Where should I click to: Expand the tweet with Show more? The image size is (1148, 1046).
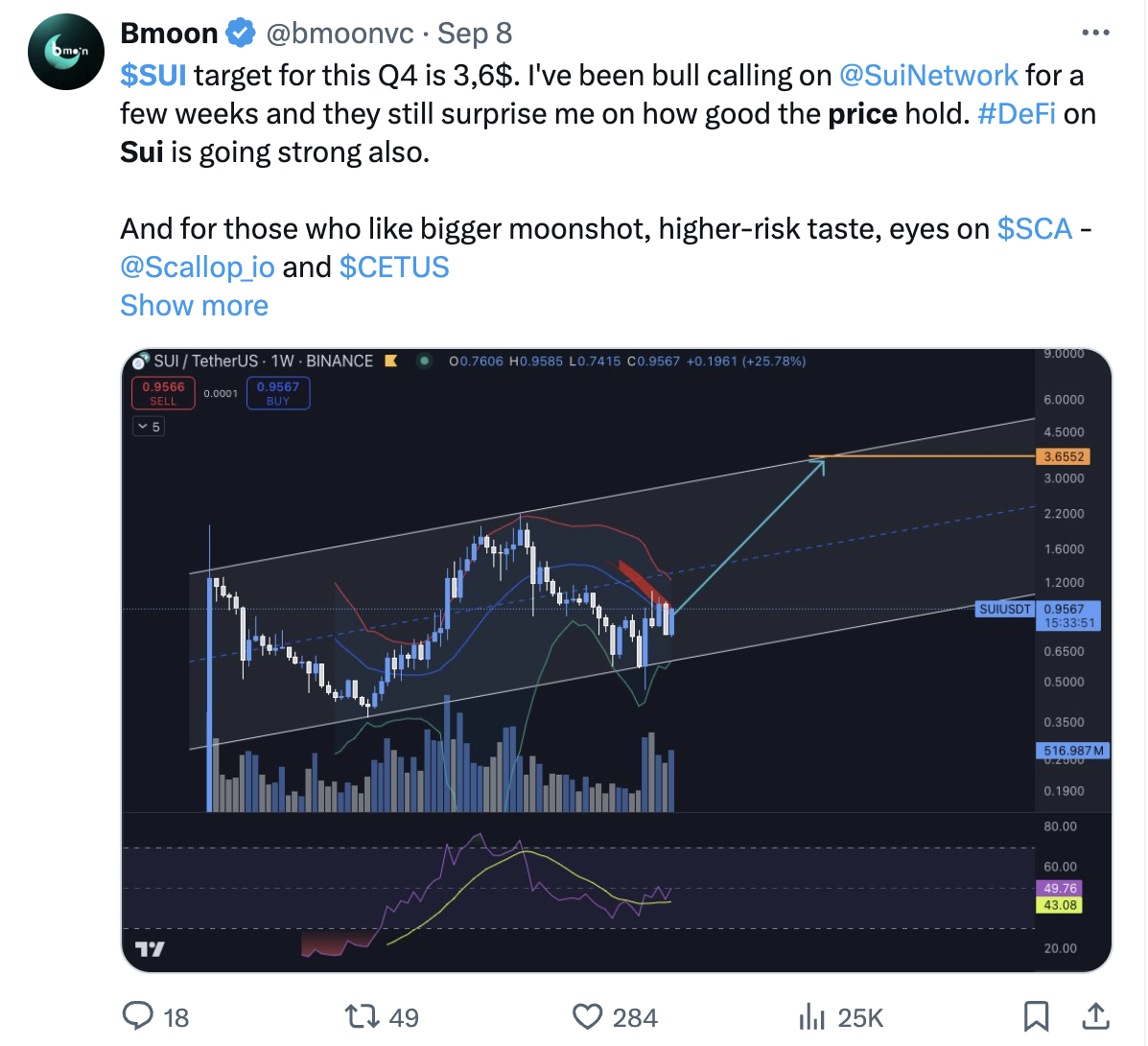pos(194,306)
